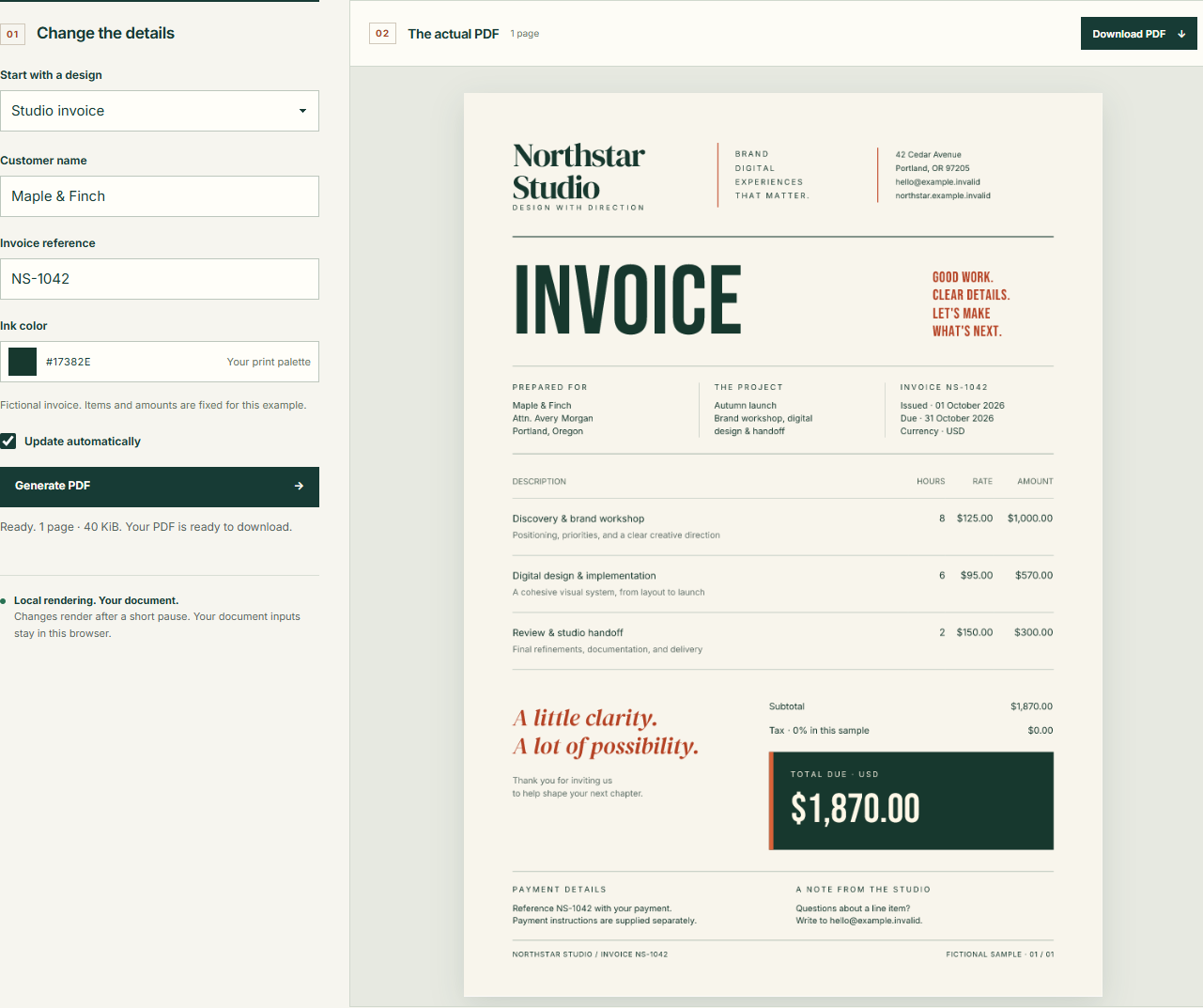1203x1008 pixels.
Task: Click the 02 step badge
Action: tap(382, 33)
